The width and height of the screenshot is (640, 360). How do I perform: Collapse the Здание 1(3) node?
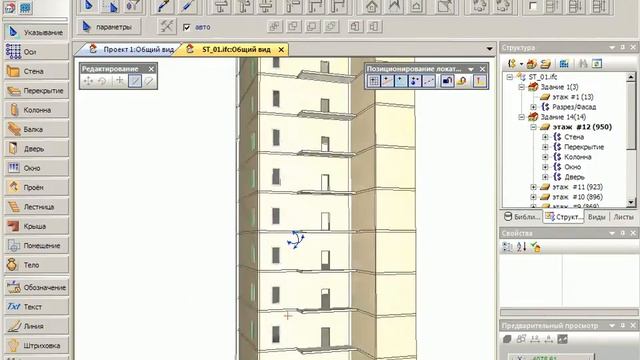(x=521, y=87)
